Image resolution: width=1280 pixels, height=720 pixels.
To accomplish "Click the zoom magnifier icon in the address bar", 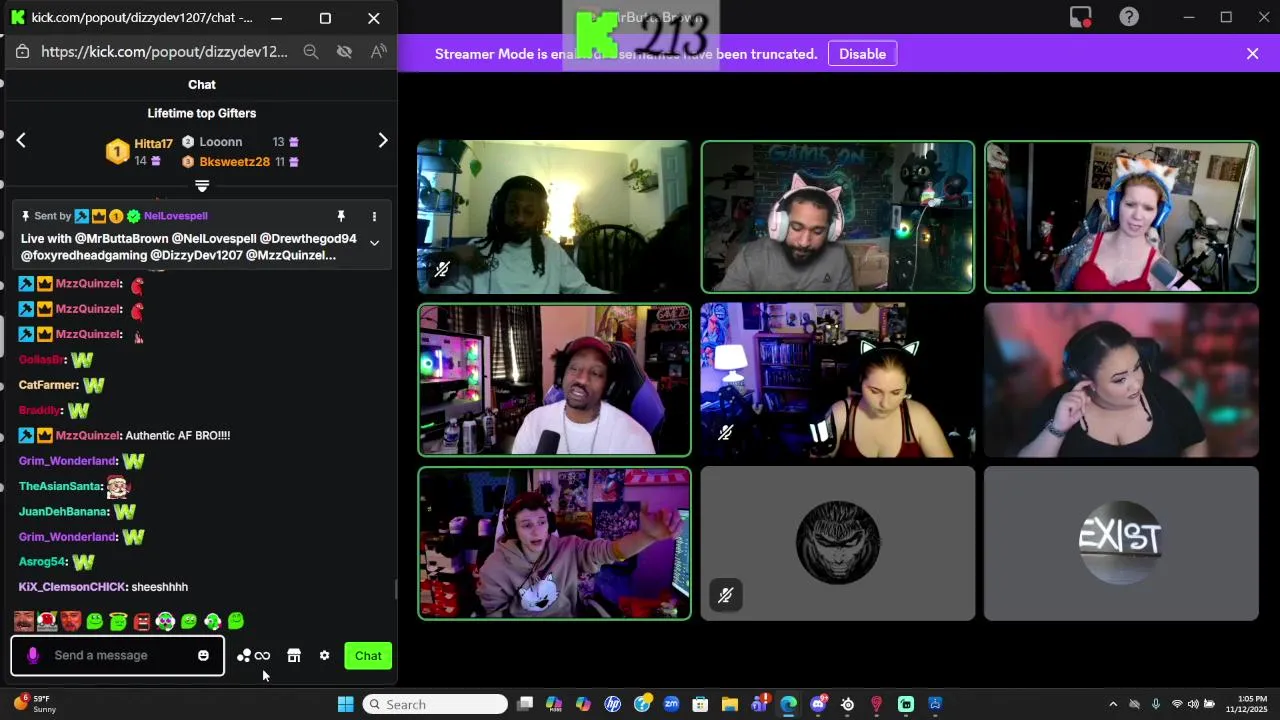I will click(x=311, y=52).
